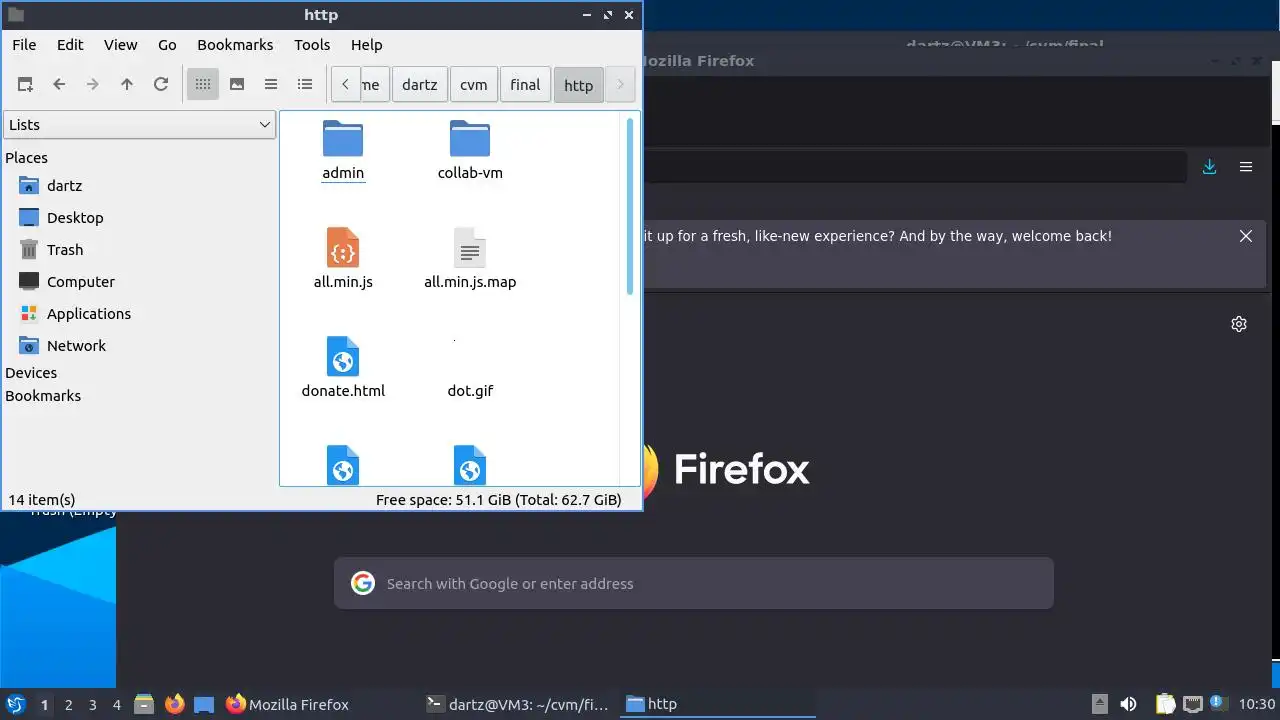The height and width of the screenshot is (720, 1280).
Task: Select the collab-vm folder icon
Action: (470, 139)
